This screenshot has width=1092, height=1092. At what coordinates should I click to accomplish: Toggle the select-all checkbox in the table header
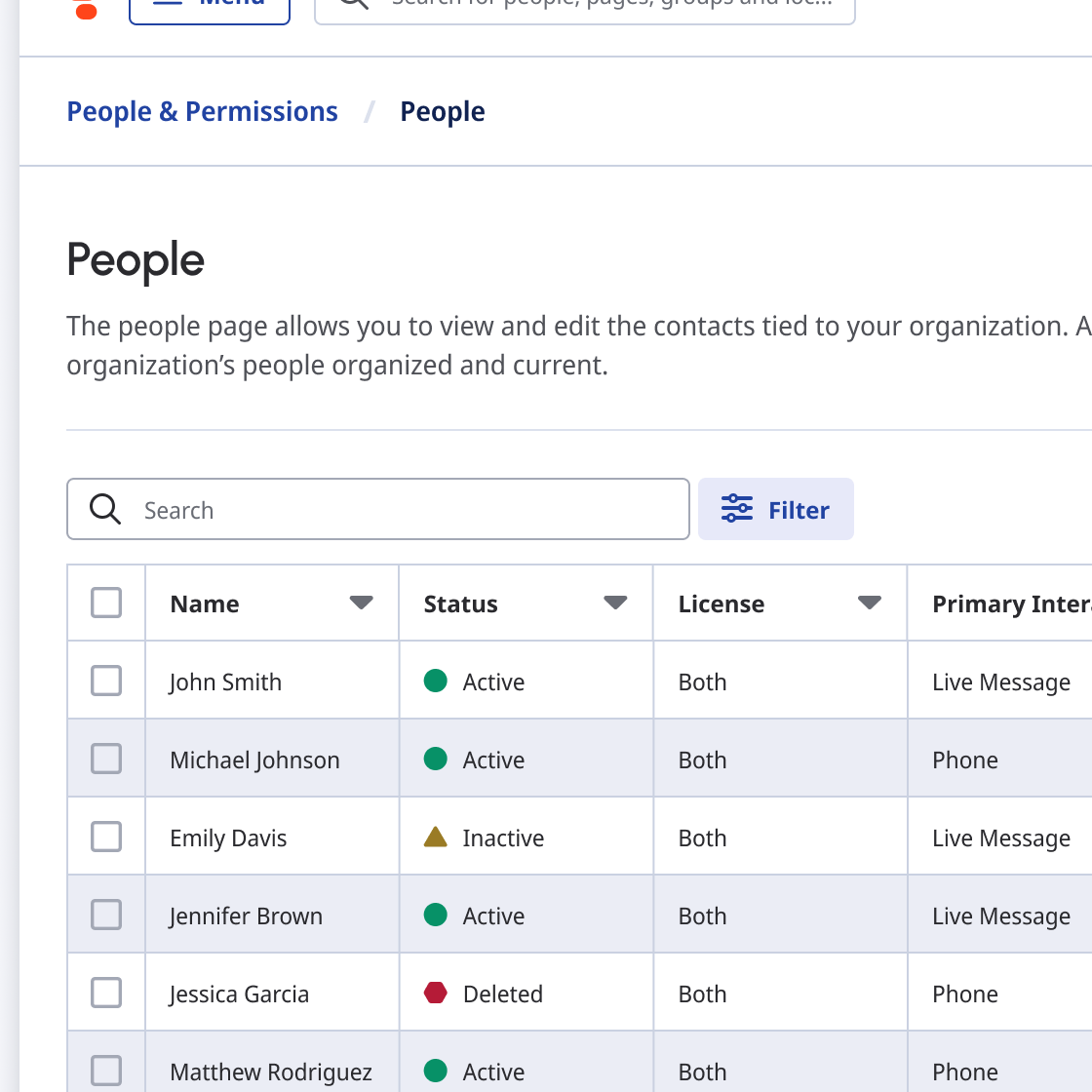[x=106, y=603]
